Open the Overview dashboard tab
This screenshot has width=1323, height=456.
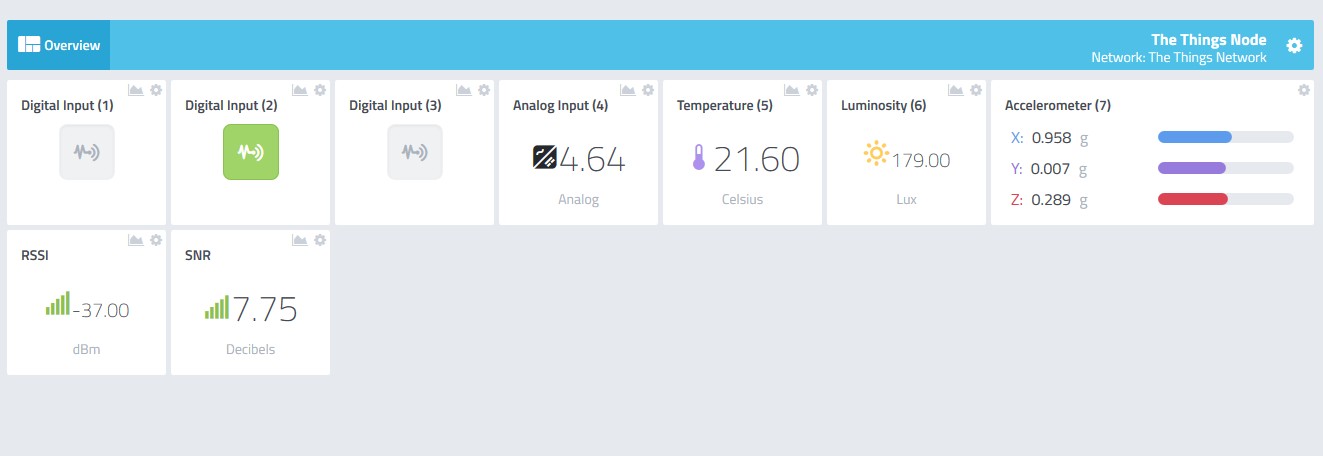click(x=59, y=45)
